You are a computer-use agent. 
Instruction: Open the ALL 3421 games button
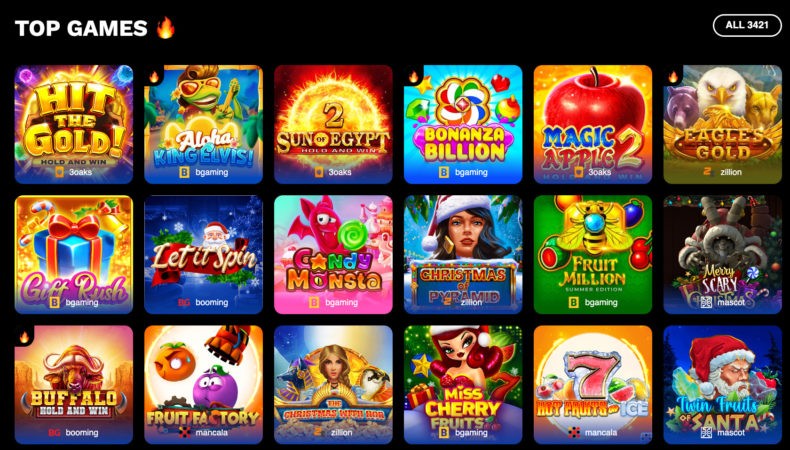pyautogui.click(x=747, y=25)
